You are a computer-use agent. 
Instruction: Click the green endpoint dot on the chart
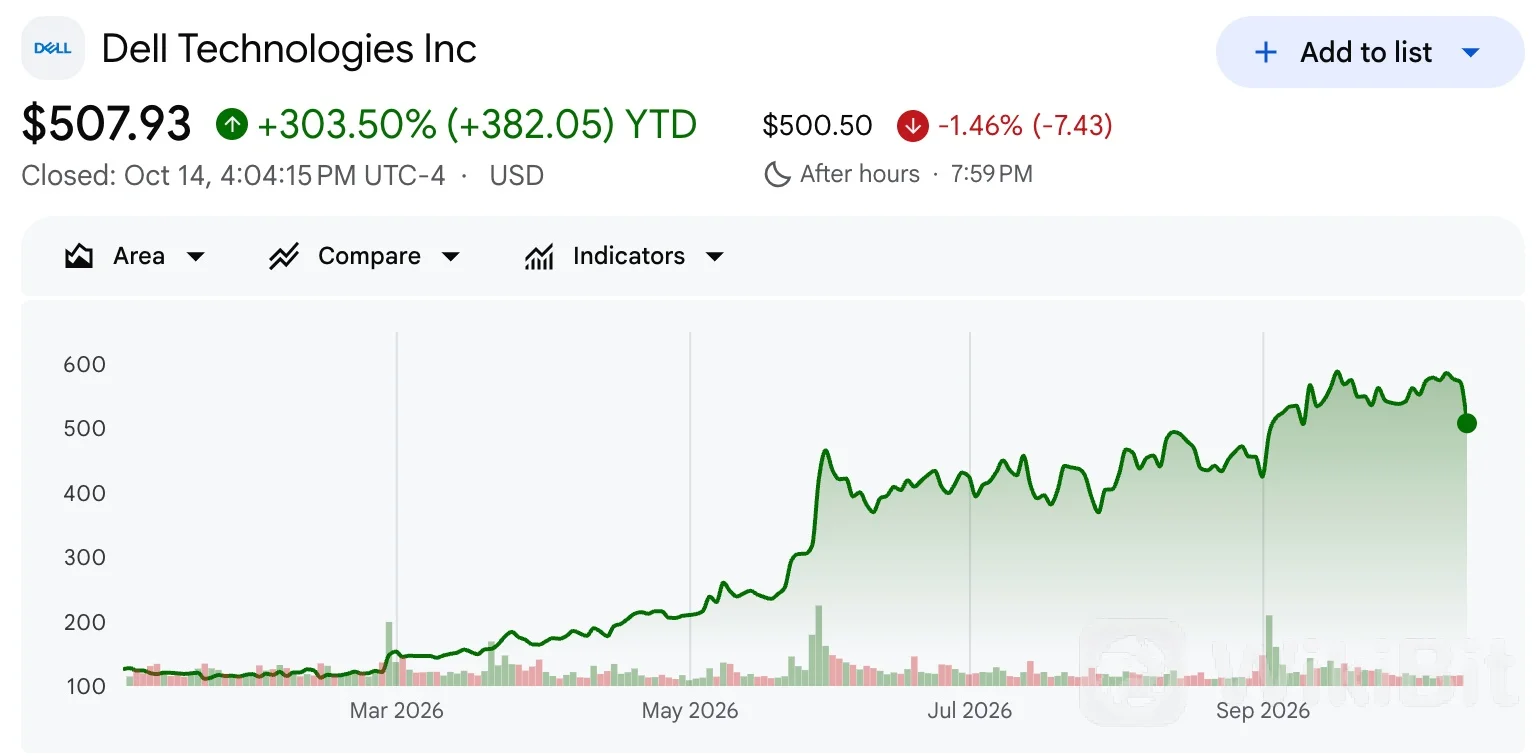click(1466, 423)
